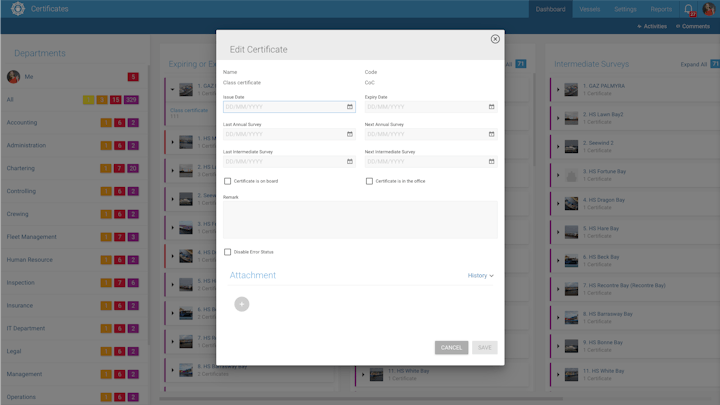This screenshot has height=405, width=720.
Task: Click into the Remark text area
Action: [x=360, y=219]
